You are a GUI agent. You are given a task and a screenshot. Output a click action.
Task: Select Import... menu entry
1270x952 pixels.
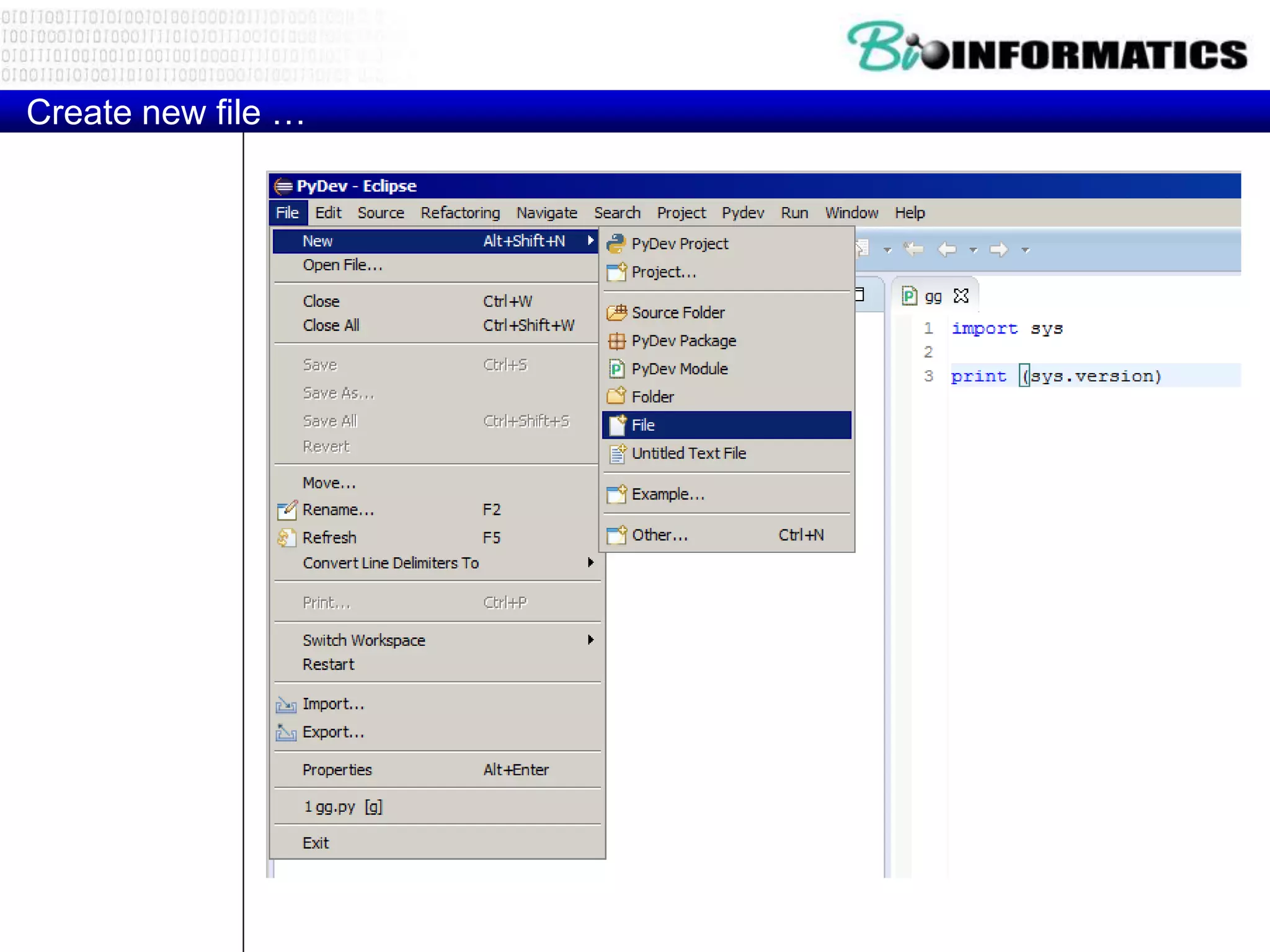click(x=437, y=704)
